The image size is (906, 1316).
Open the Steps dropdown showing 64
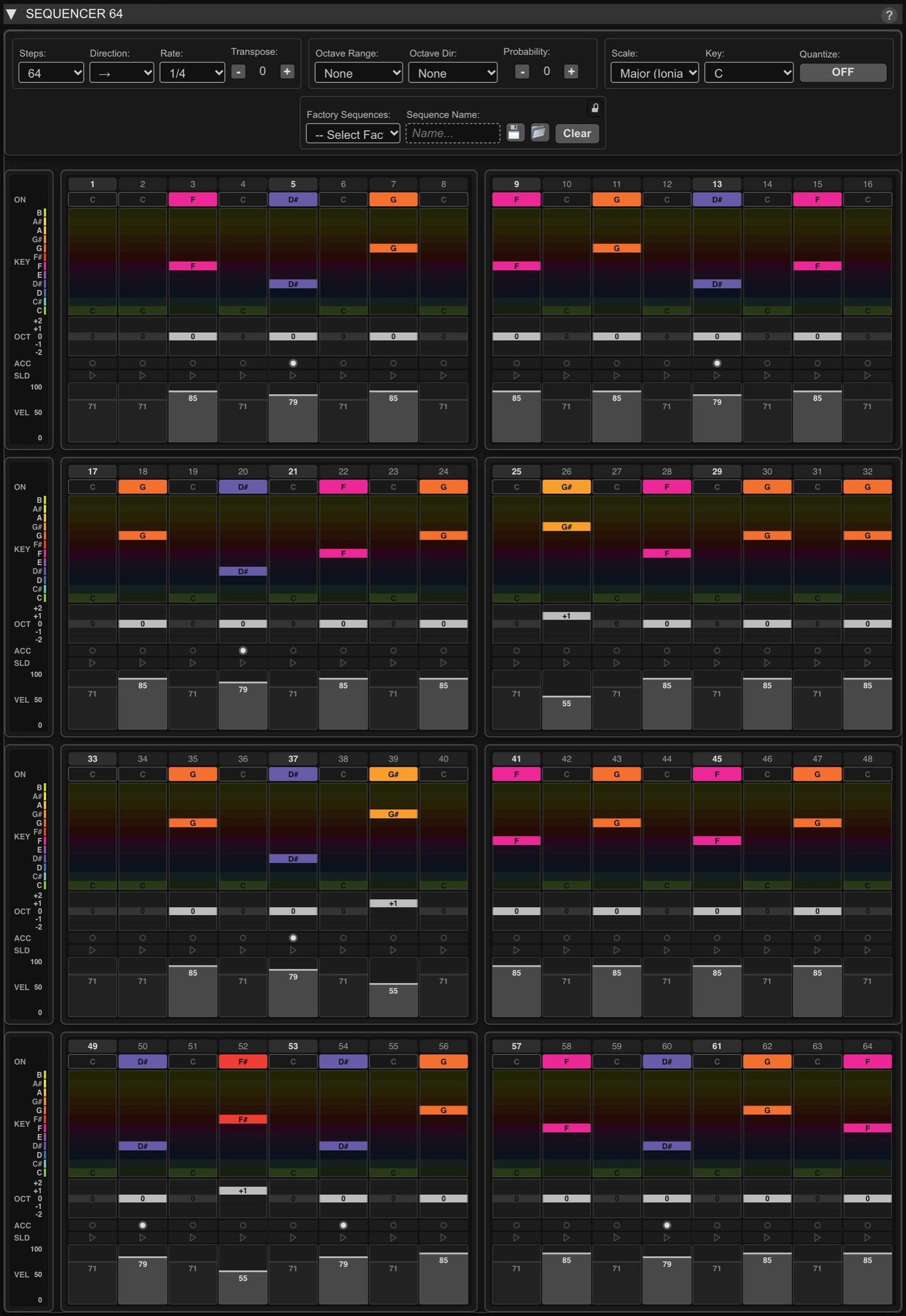pos(51,73)
